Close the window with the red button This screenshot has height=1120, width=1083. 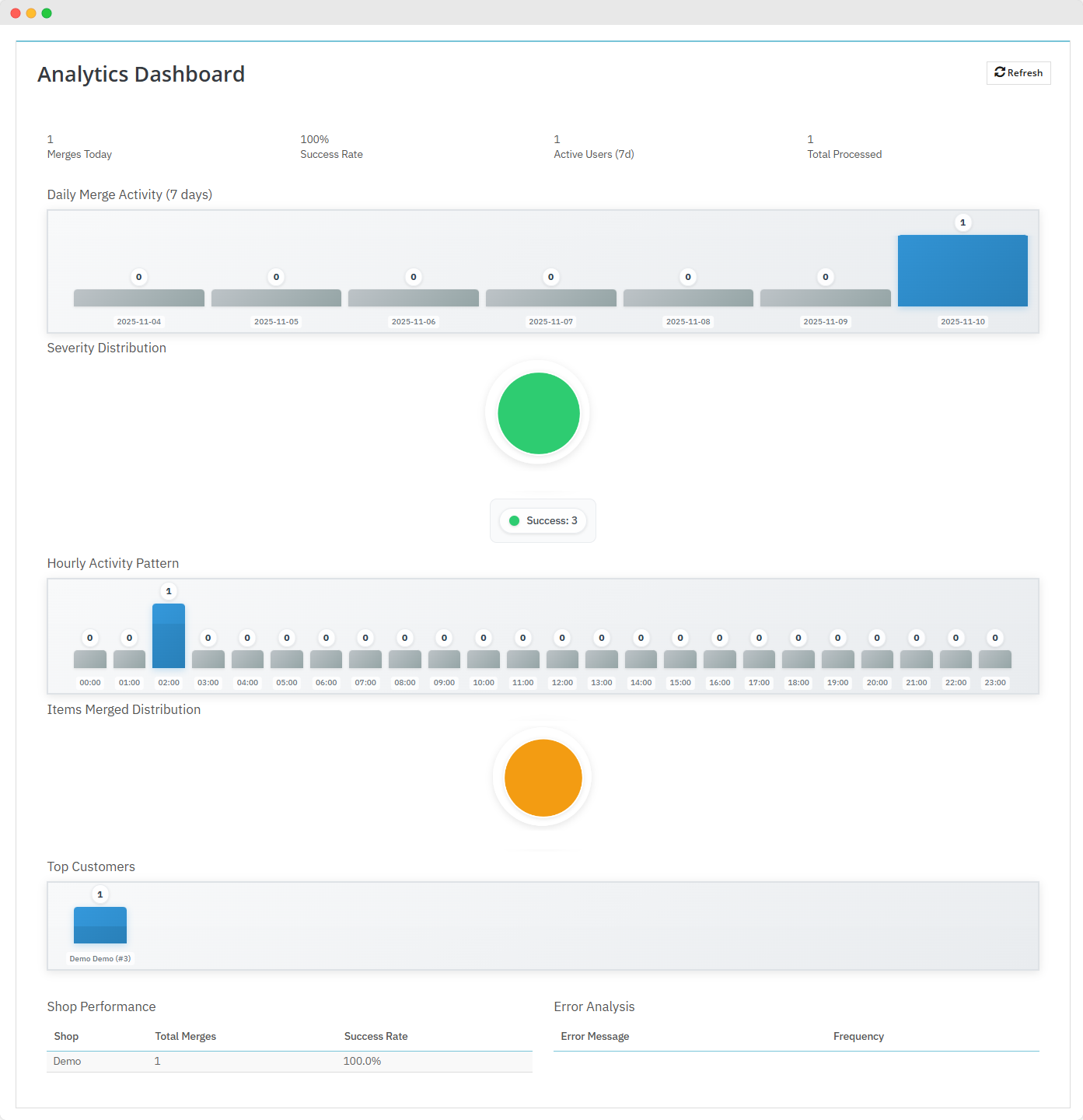coord(16,13)
